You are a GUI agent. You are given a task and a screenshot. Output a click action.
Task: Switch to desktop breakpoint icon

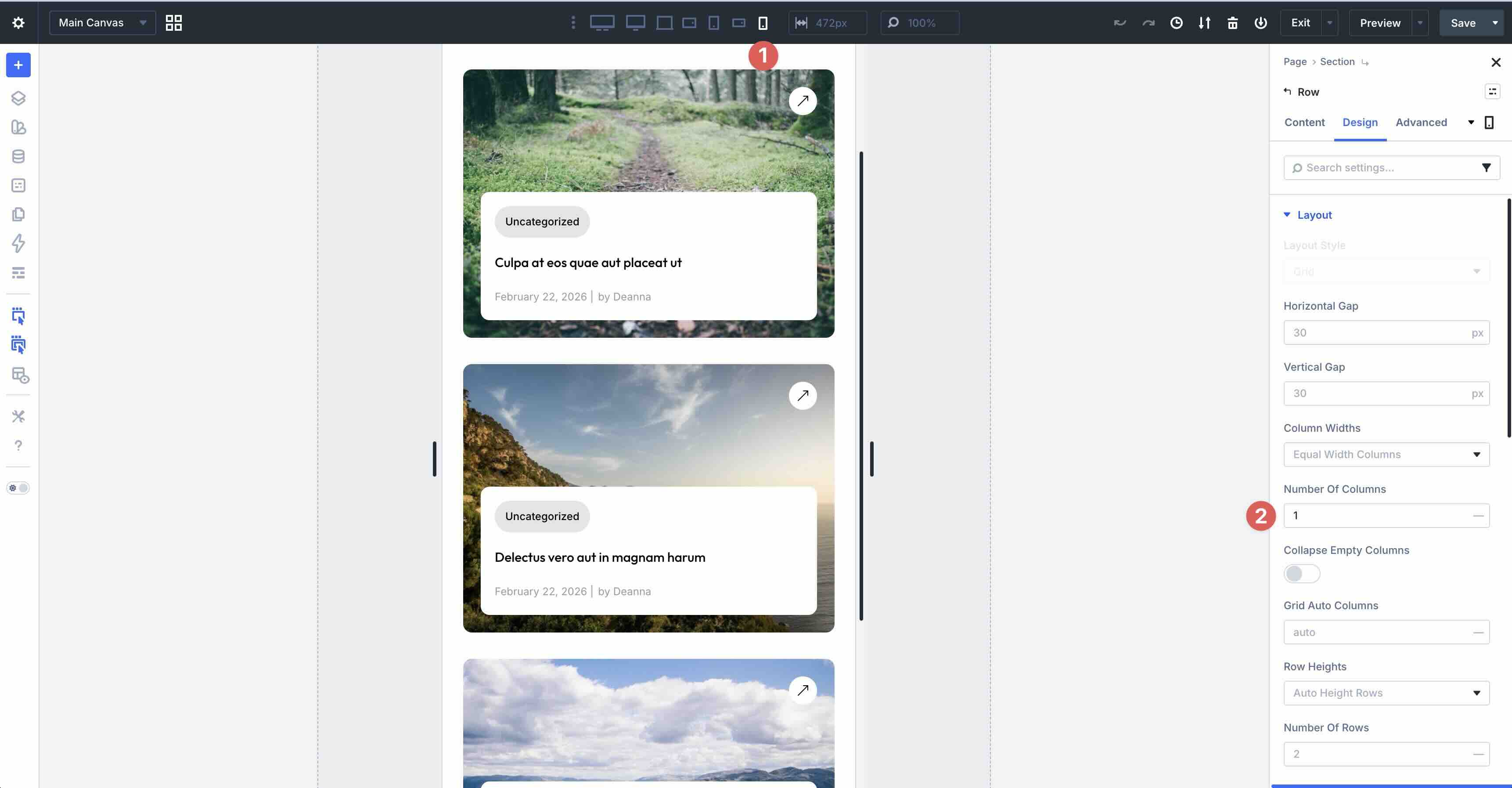[602, 23]
